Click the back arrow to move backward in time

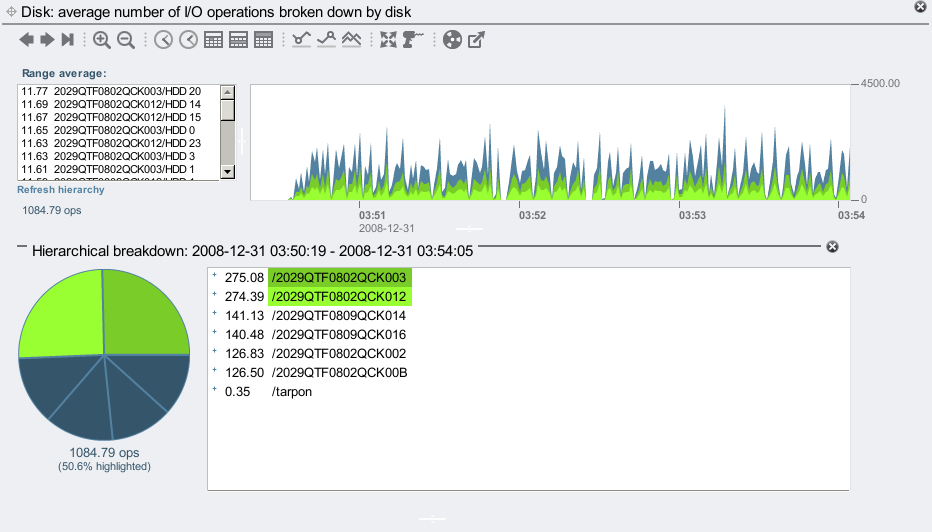27,40
